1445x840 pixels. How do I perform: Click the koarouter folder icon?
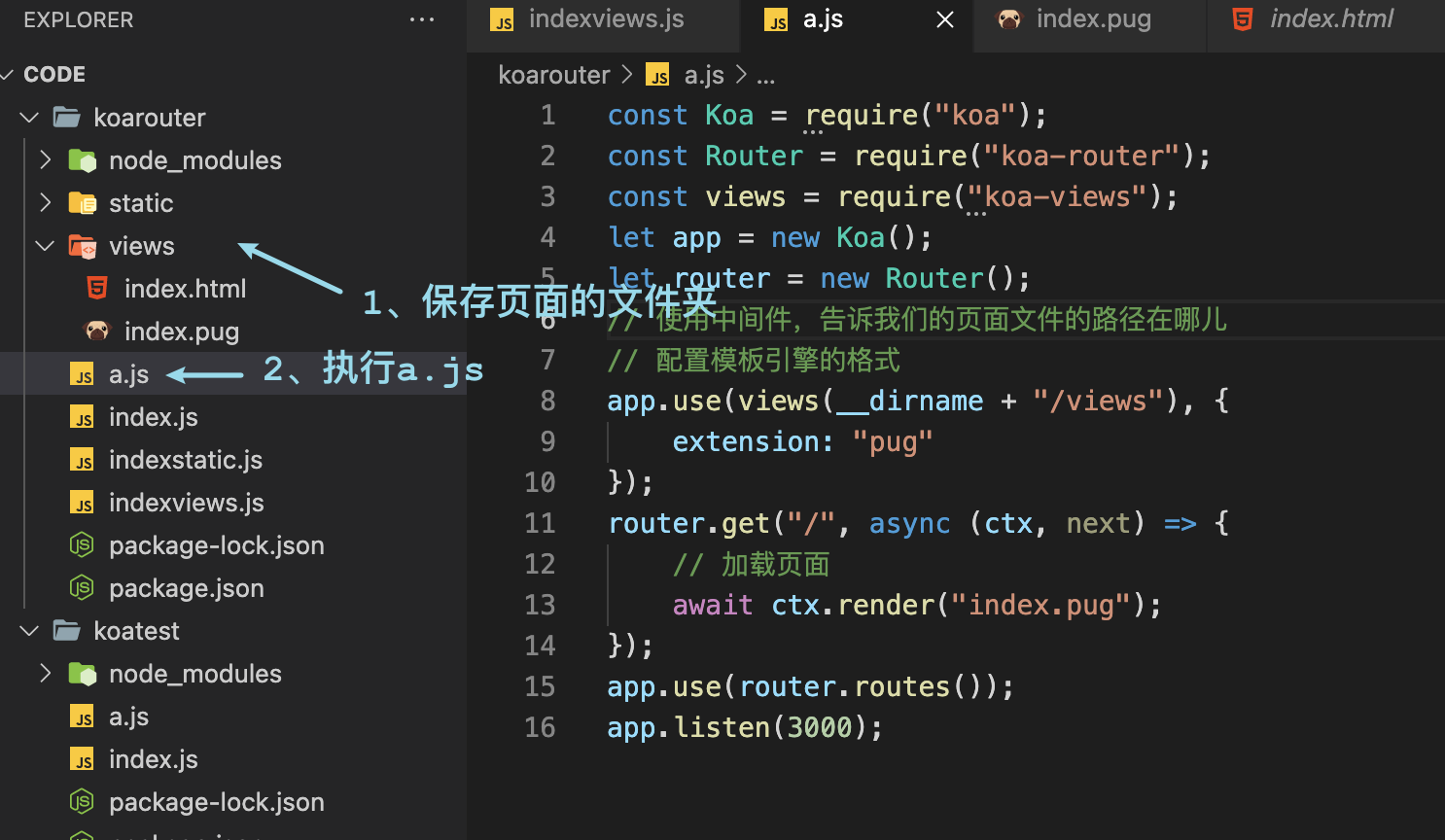67,118
